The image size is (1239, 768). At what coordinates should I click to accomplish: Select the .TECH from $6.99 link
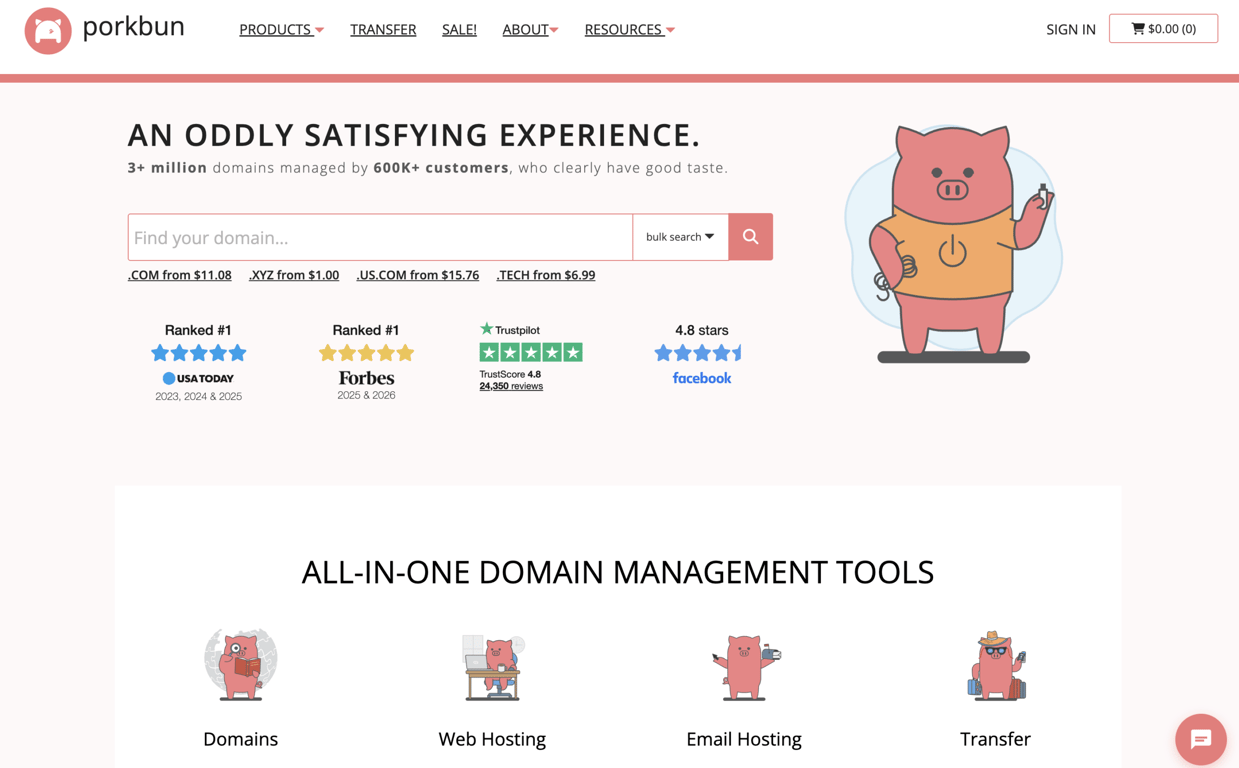(546, 275)
